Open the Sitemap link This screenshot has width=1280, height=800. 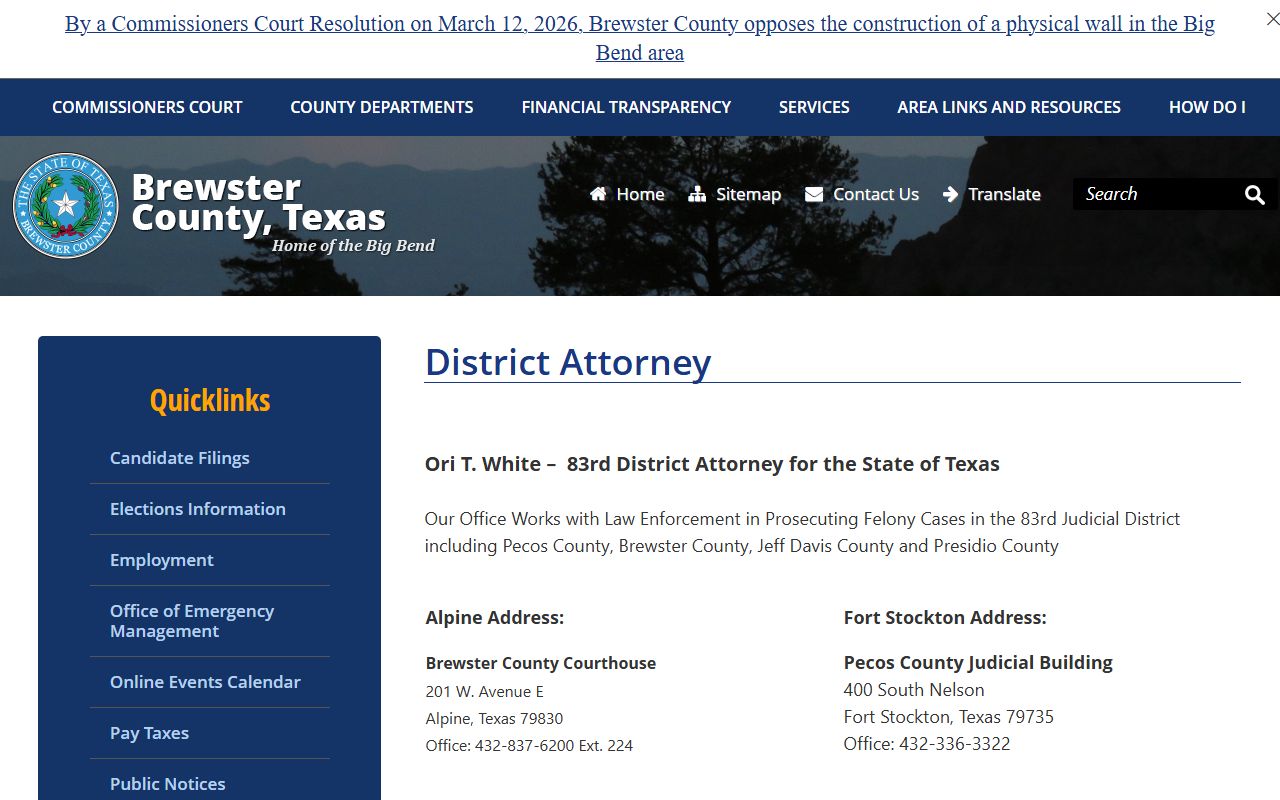748,194
